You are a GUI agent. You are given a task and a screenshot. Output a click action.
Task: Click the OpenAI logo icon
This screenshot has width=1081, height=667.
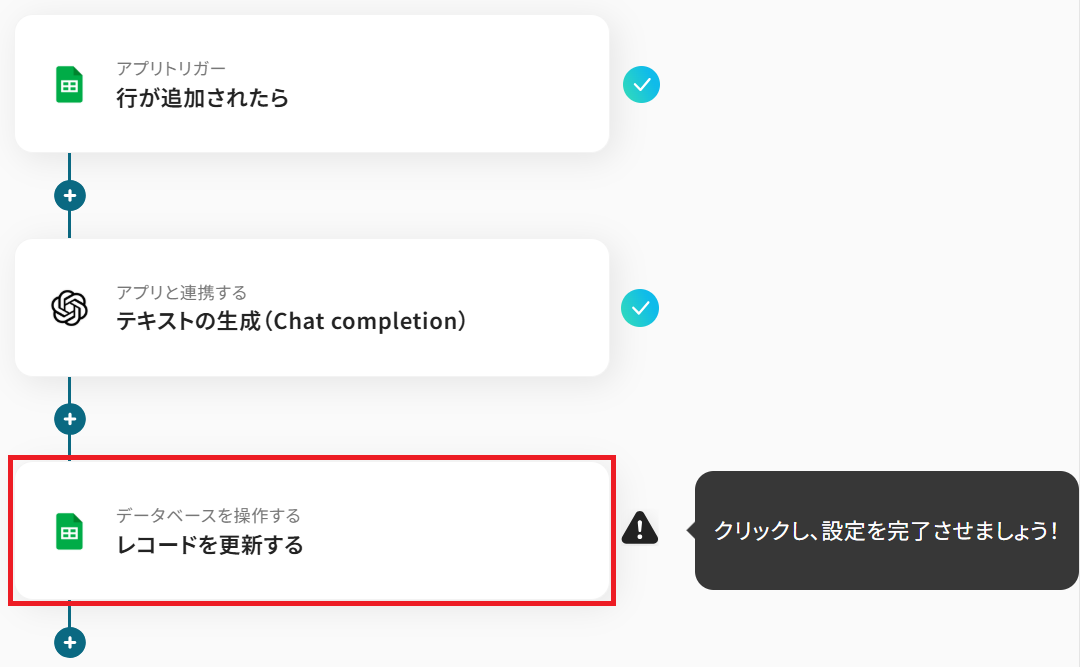click(69, 308)
